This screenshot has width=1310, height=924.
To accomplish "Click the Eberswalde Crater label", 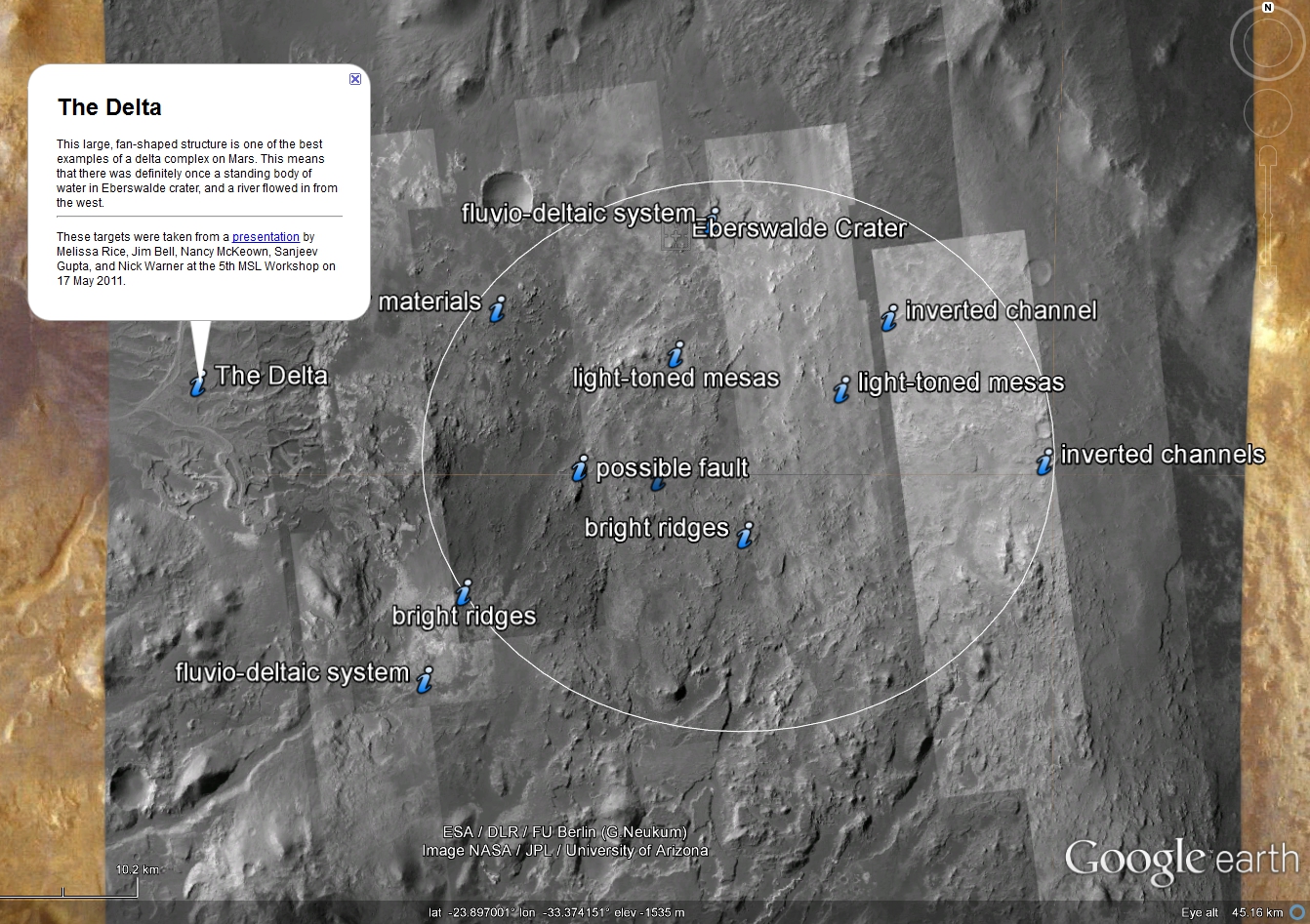I will point(799,228).
